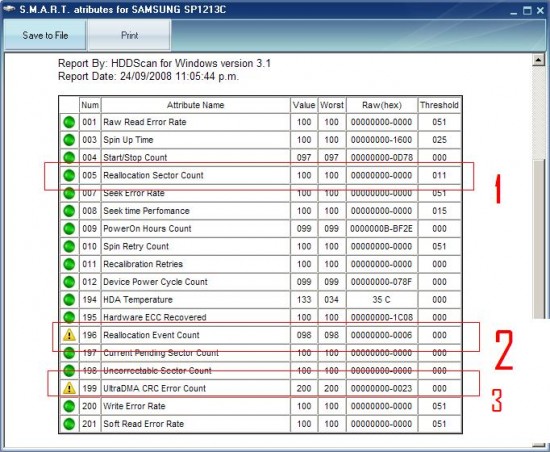Viewport: 550px width, 452px height.
Task: Maximize the S.M.A.R.T. attributes window
Action: tap(527, 11)
